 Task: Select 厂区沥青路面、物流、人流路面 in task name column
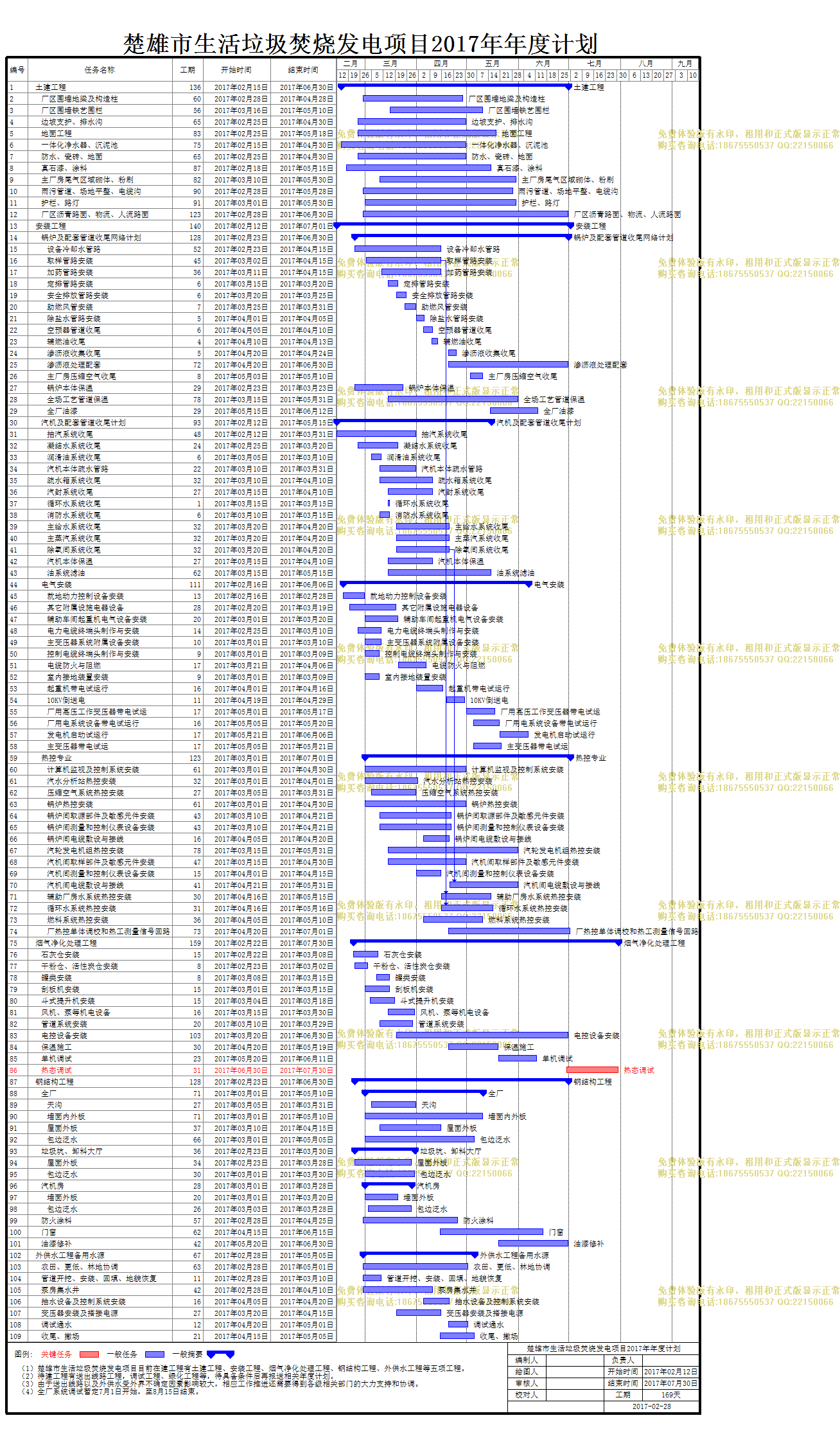pos(95,215)
